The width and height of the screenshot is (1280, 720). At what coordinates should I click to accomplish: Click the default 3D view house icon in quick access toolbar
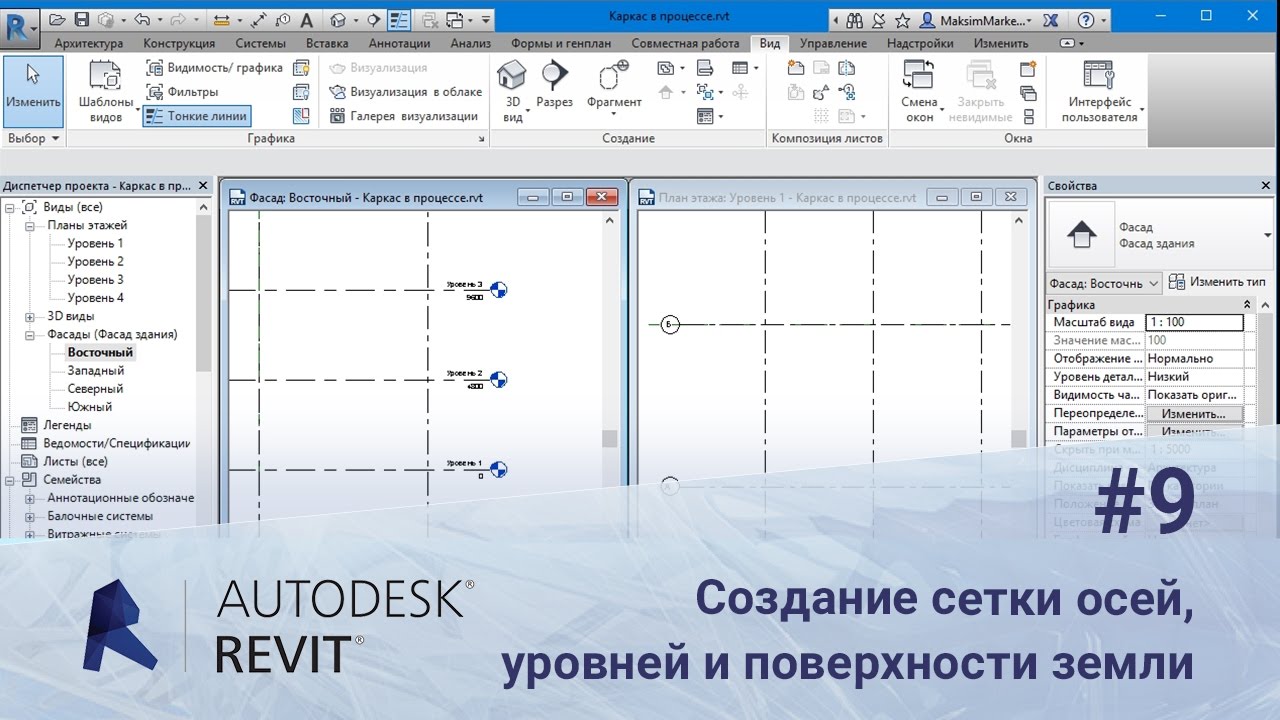coord(339,19)
